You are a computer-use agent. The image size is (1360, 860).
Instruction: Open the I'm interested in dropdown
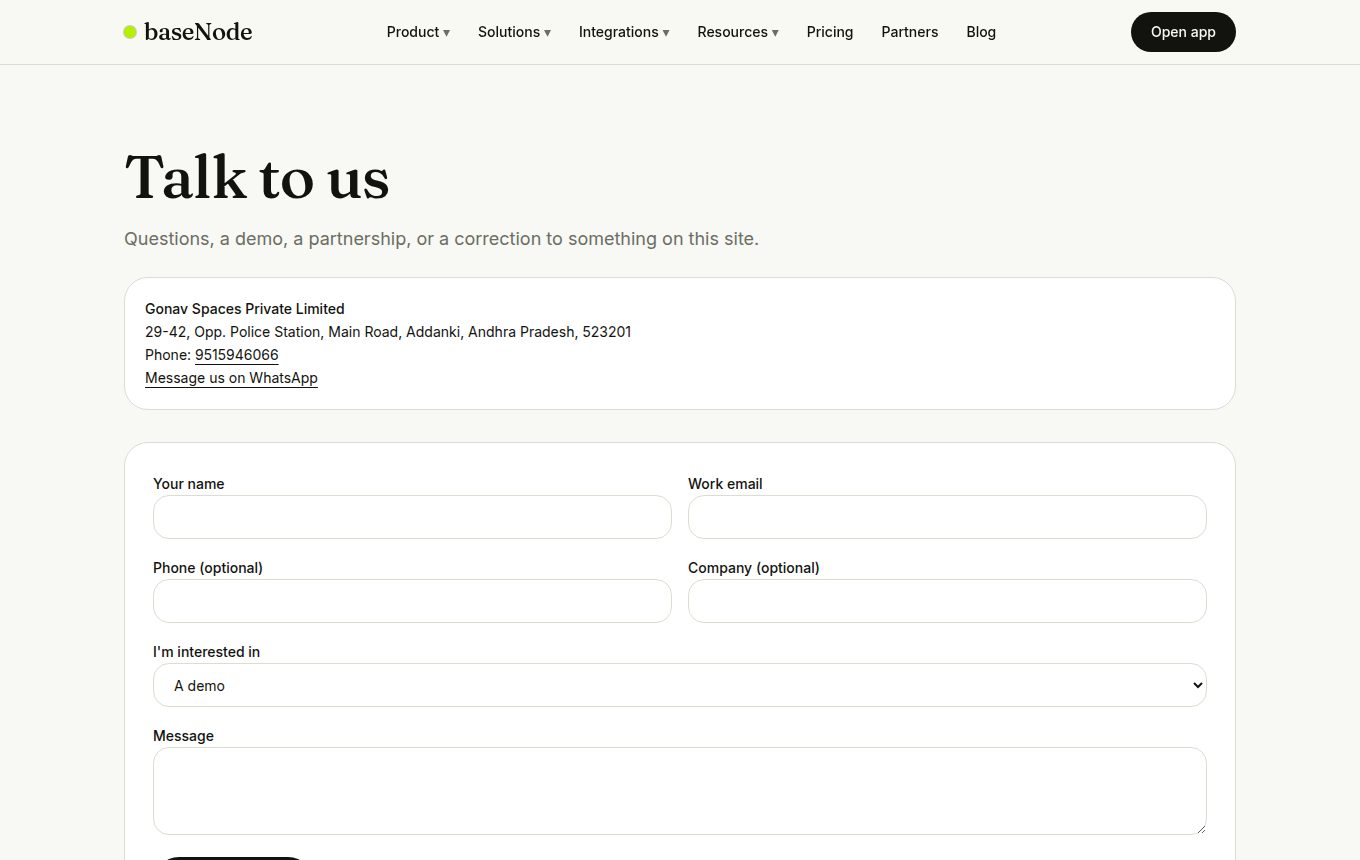coord(680,685)
